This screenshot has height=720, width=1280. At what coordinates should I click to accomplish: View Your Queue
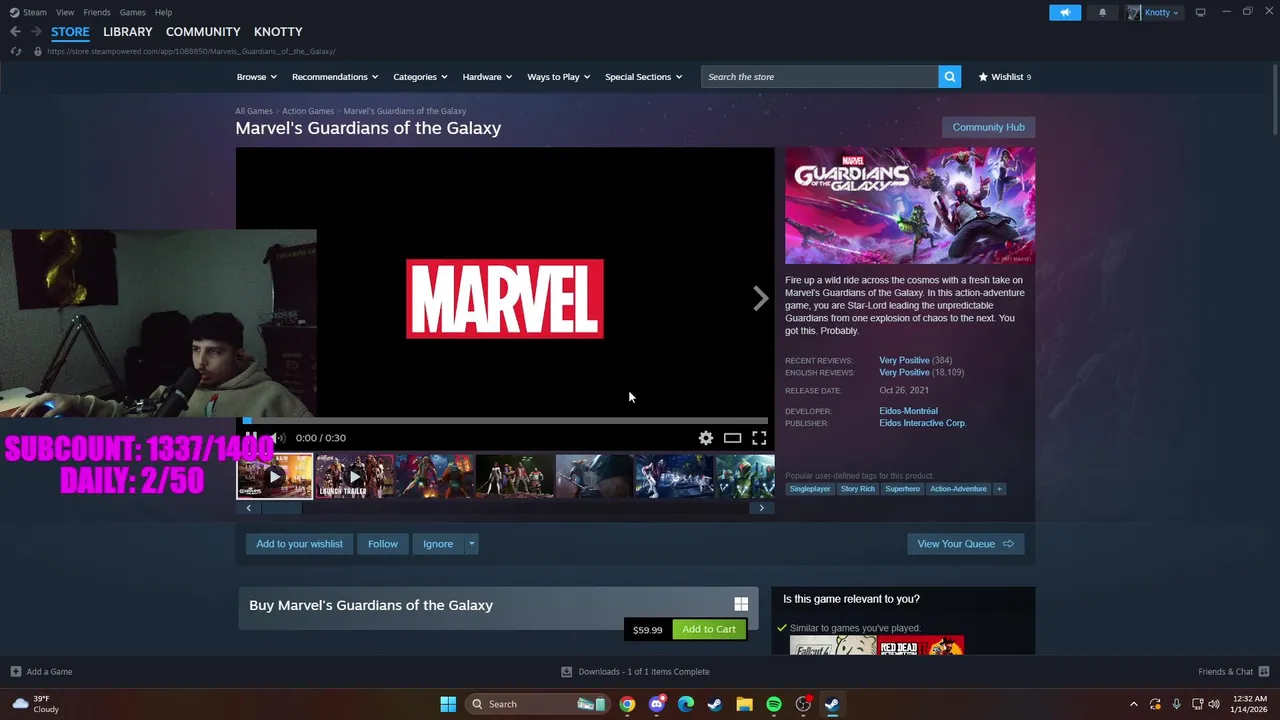pos(966,544)
